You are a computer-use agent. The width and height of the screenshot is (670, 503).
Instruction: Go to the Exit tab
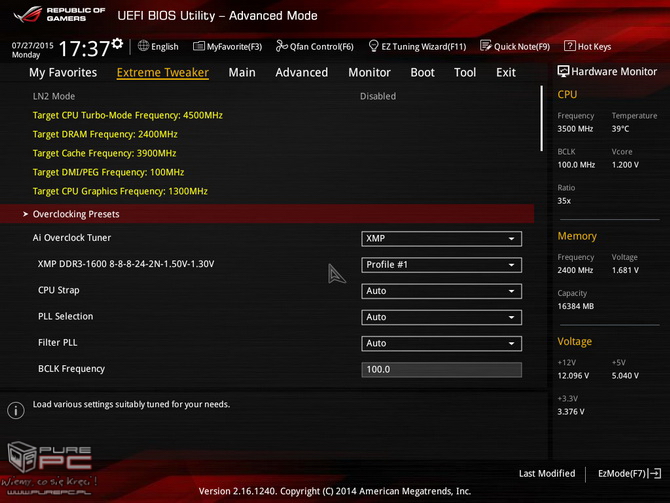point(506,72)
